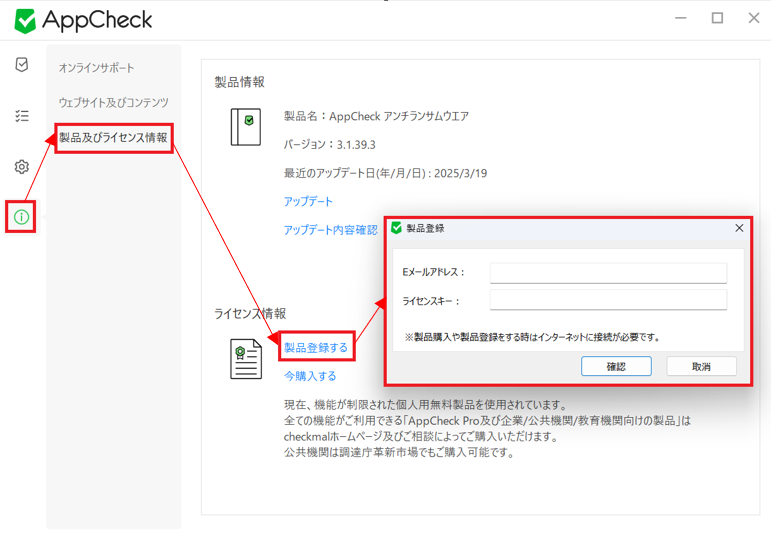Click the 現在、機能が制限された free product notice line
The width and height of the screenshot is (771, 533).
426,405
